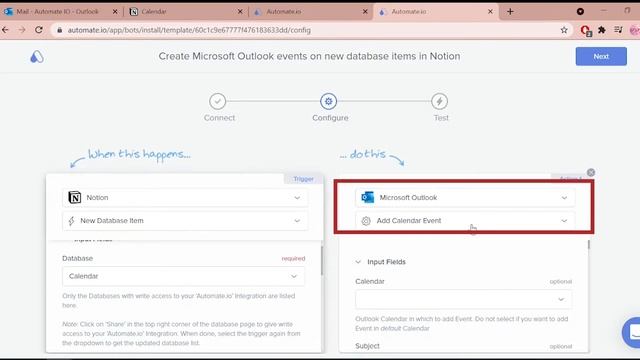Click the Next button
The width and height of the screenshot is (640, 360).
tap(601, 56)
